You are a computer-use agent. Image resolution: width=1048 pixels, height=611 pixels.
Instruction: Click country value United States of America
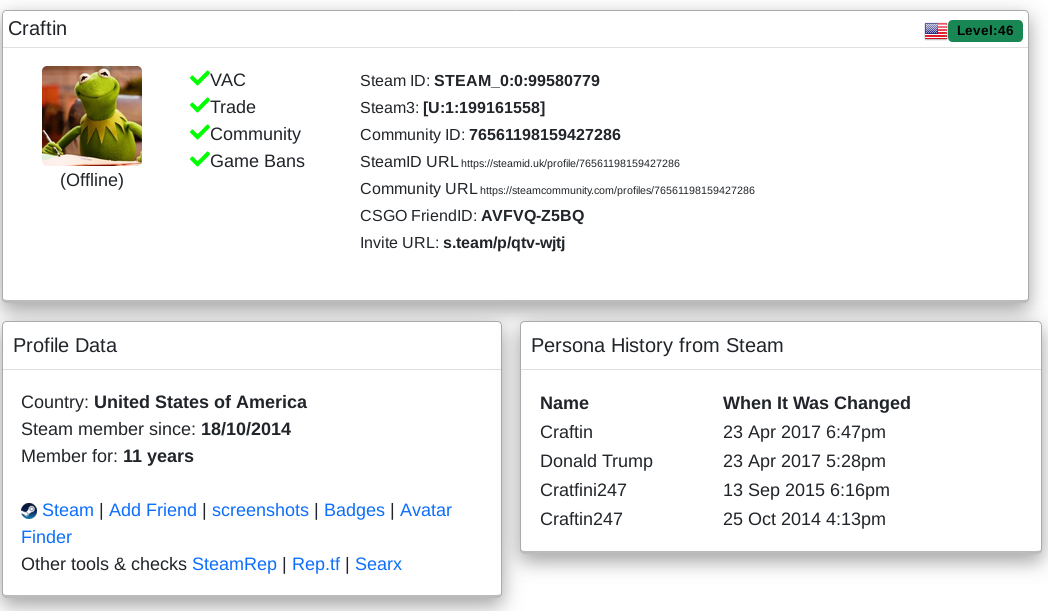point(201,402)
